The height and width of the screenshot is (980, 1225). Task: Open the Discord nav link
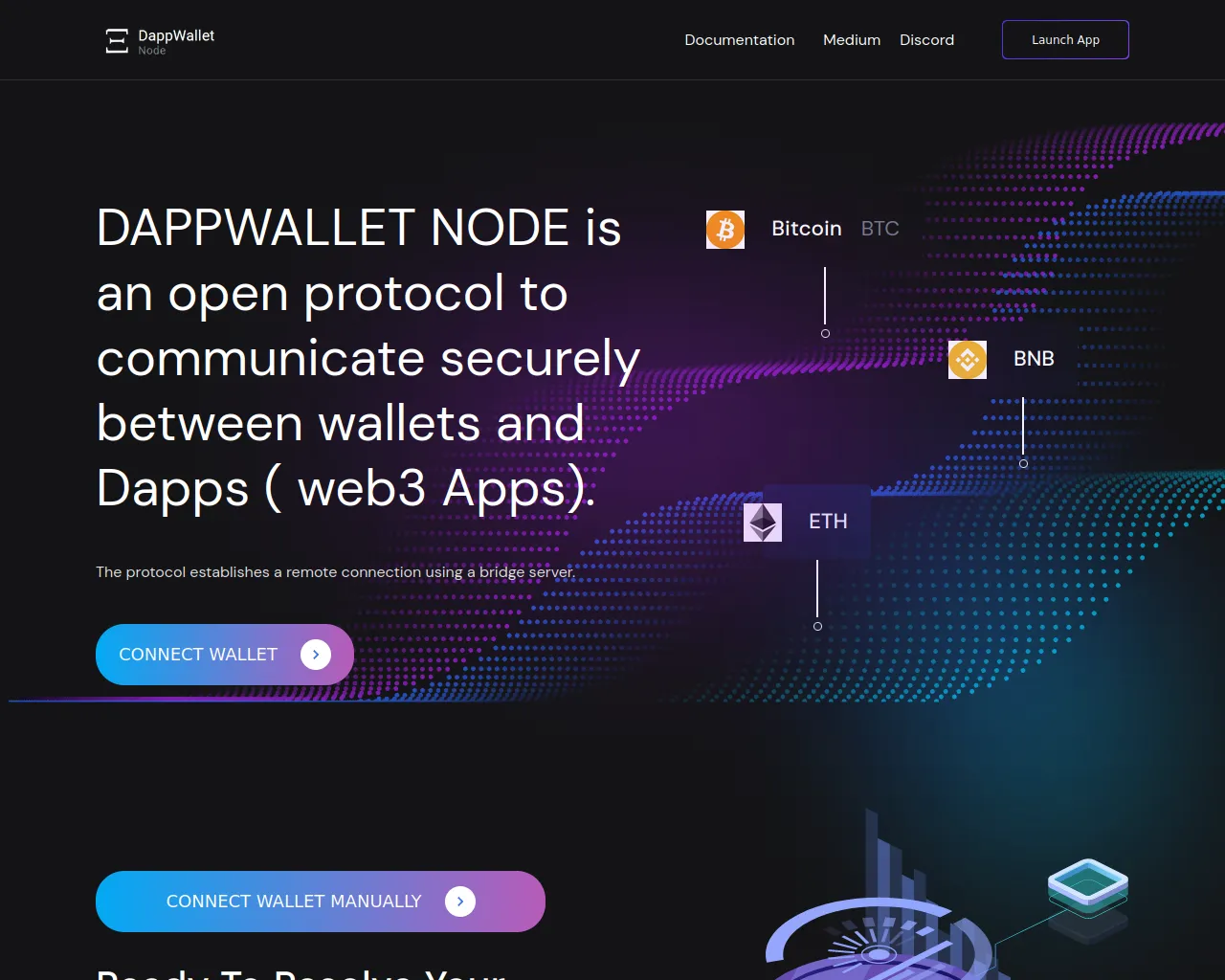(x=926, y=40)
